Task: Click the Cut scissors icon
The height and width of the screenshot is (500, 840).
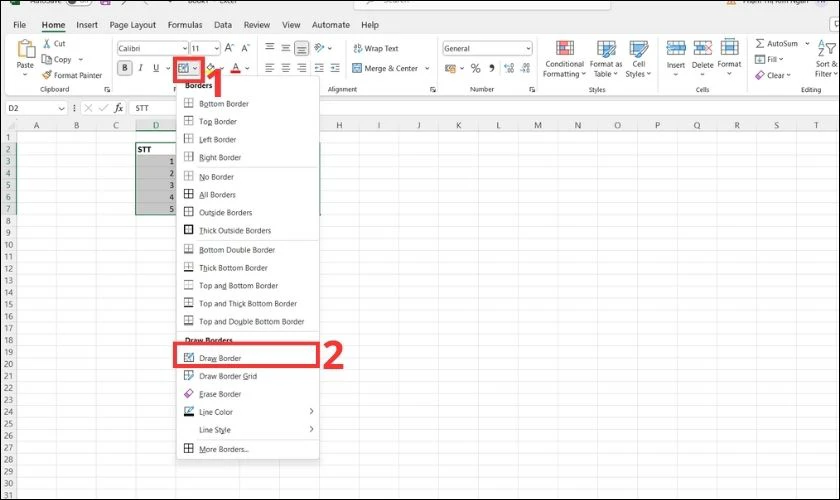Action: [x=47, y=43]
